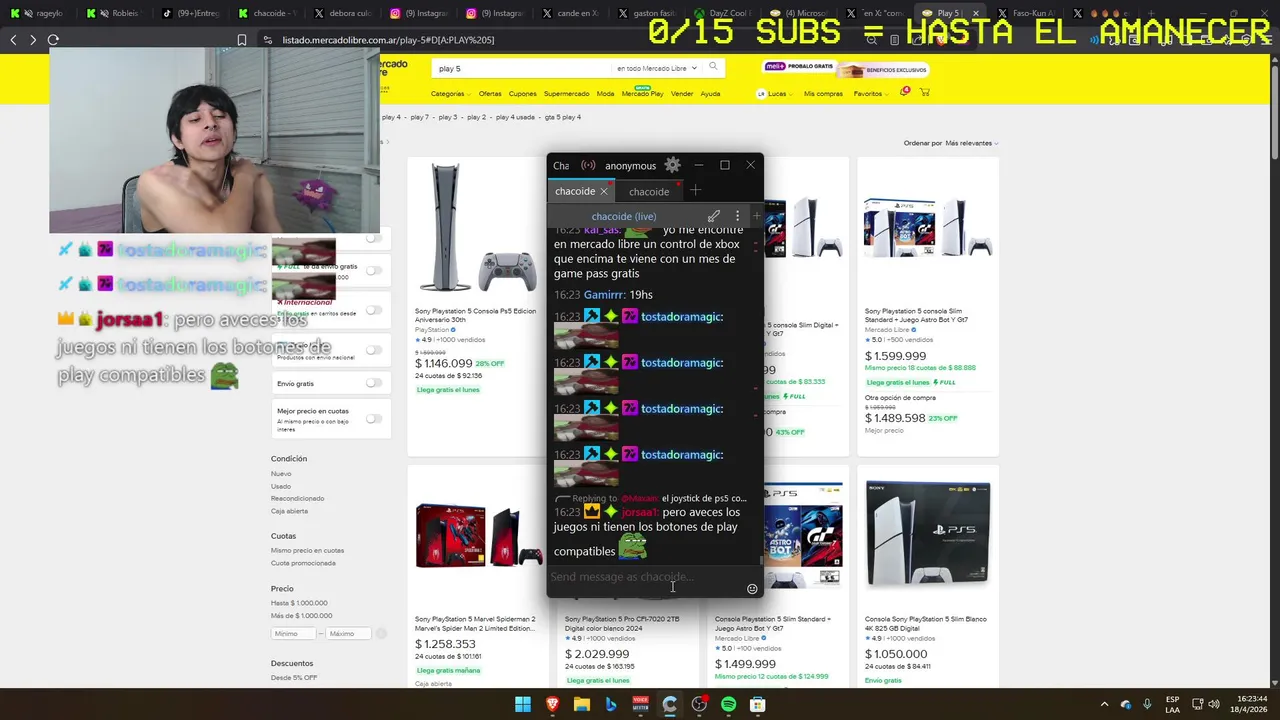Open File Explorer from taskbar
This screenshot has height=720, width=1280.
click(x=582, y=704)
